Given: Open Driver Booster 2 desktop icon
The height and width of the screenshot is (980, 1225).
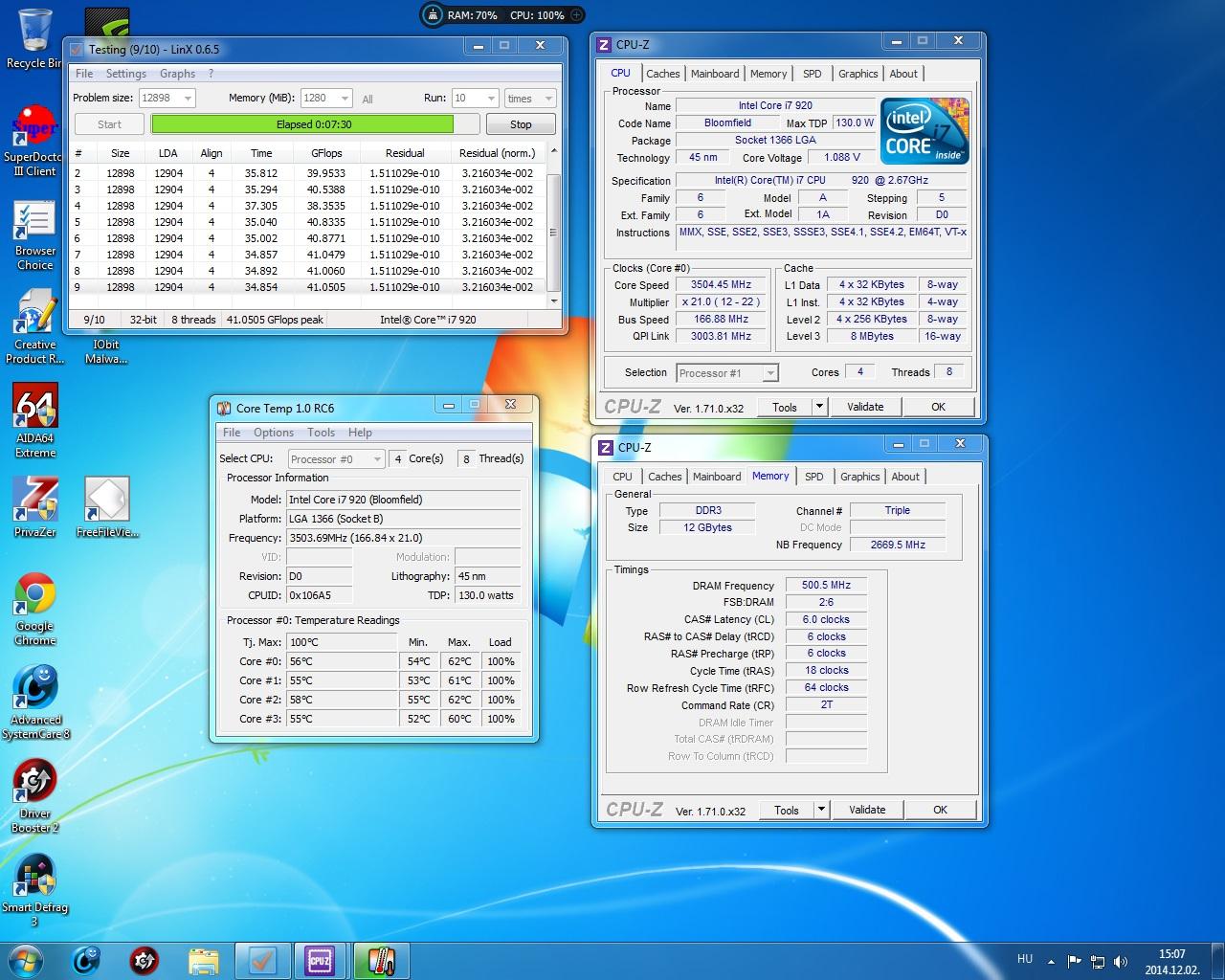Looking at the screenshot, I should [x=35, y=781].
